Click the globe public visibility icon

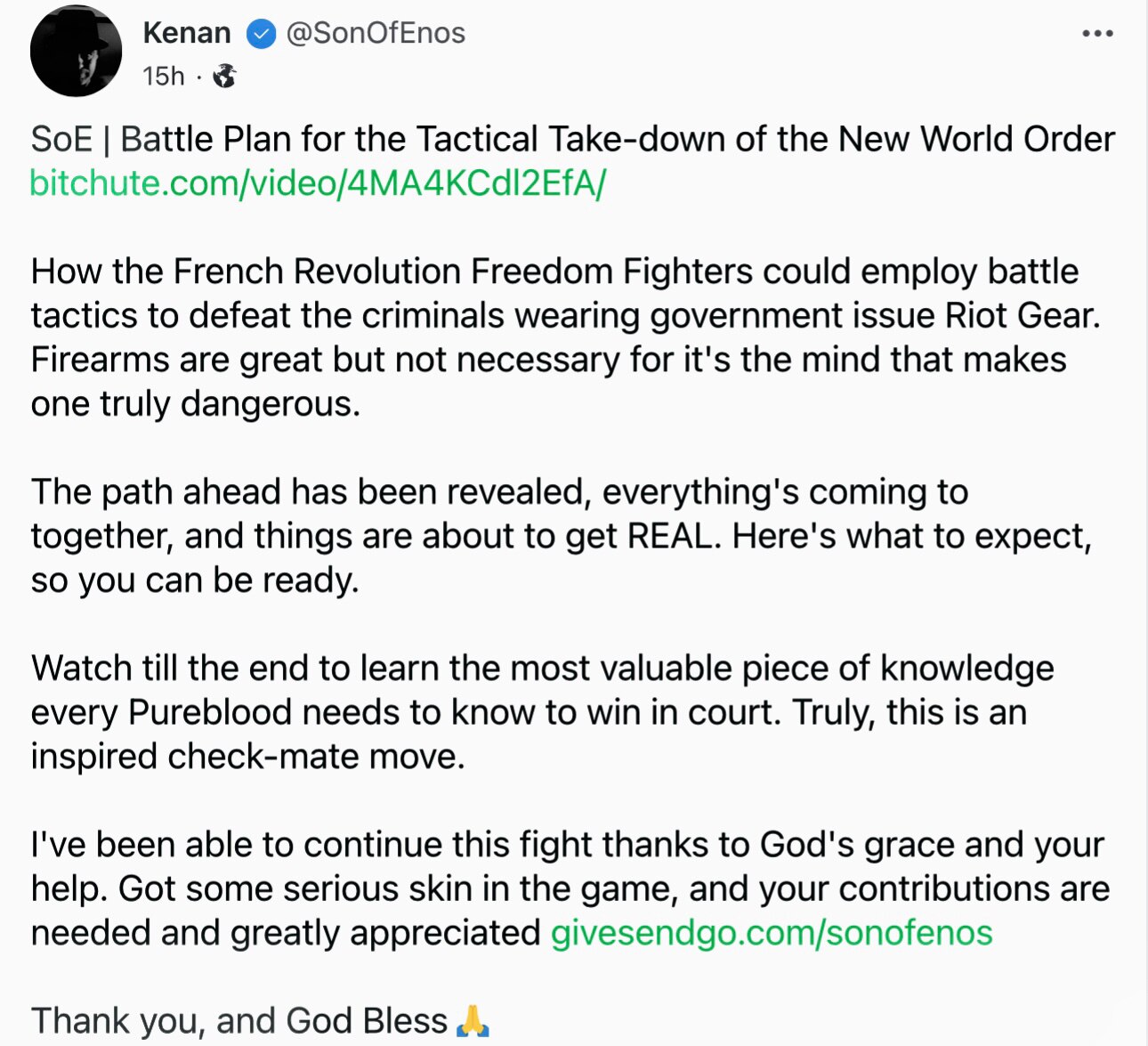click(225, 77)
